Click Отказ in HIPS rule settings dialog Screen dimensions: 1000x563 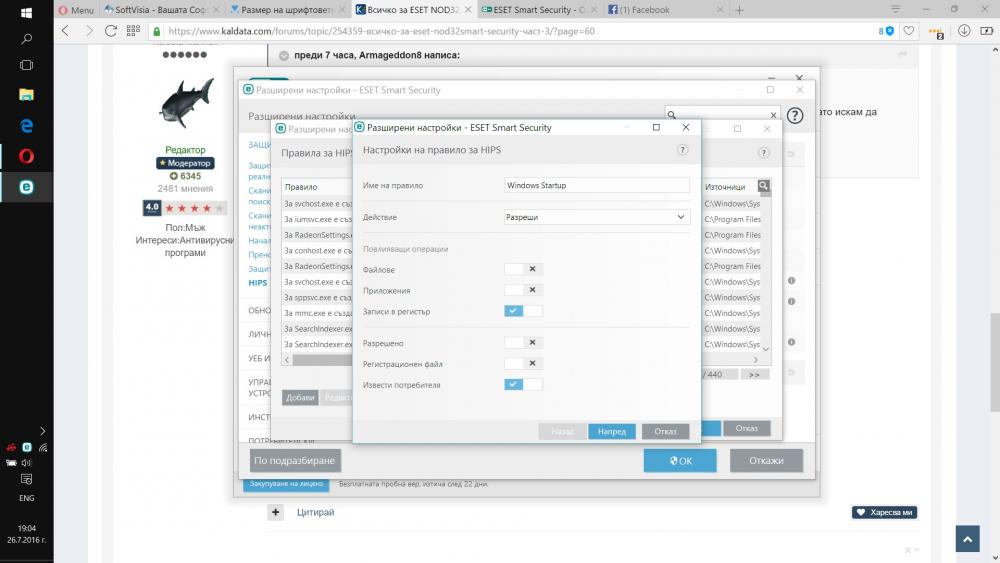tap(665, 432)
